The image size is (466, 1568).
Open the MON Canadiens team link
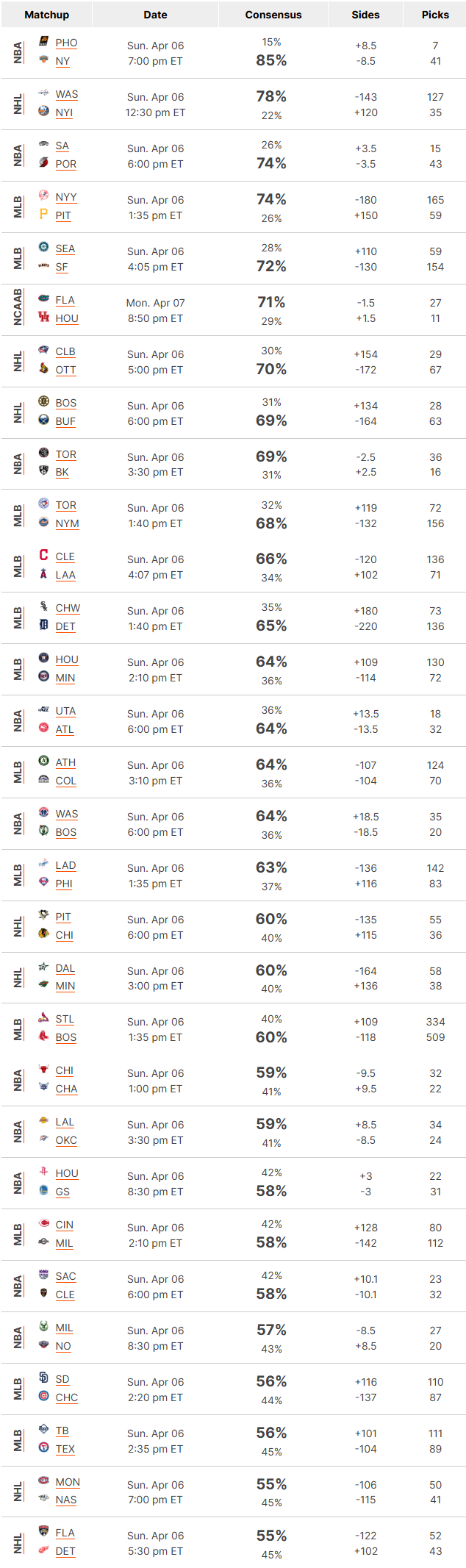tap(68, 1482)
